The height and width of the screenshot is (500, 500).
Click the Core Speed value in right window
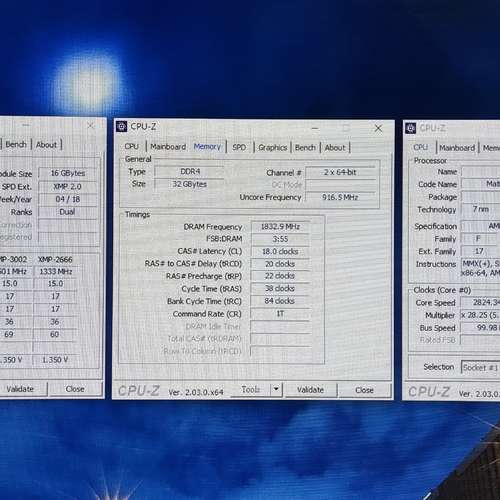tap(481, 302)
